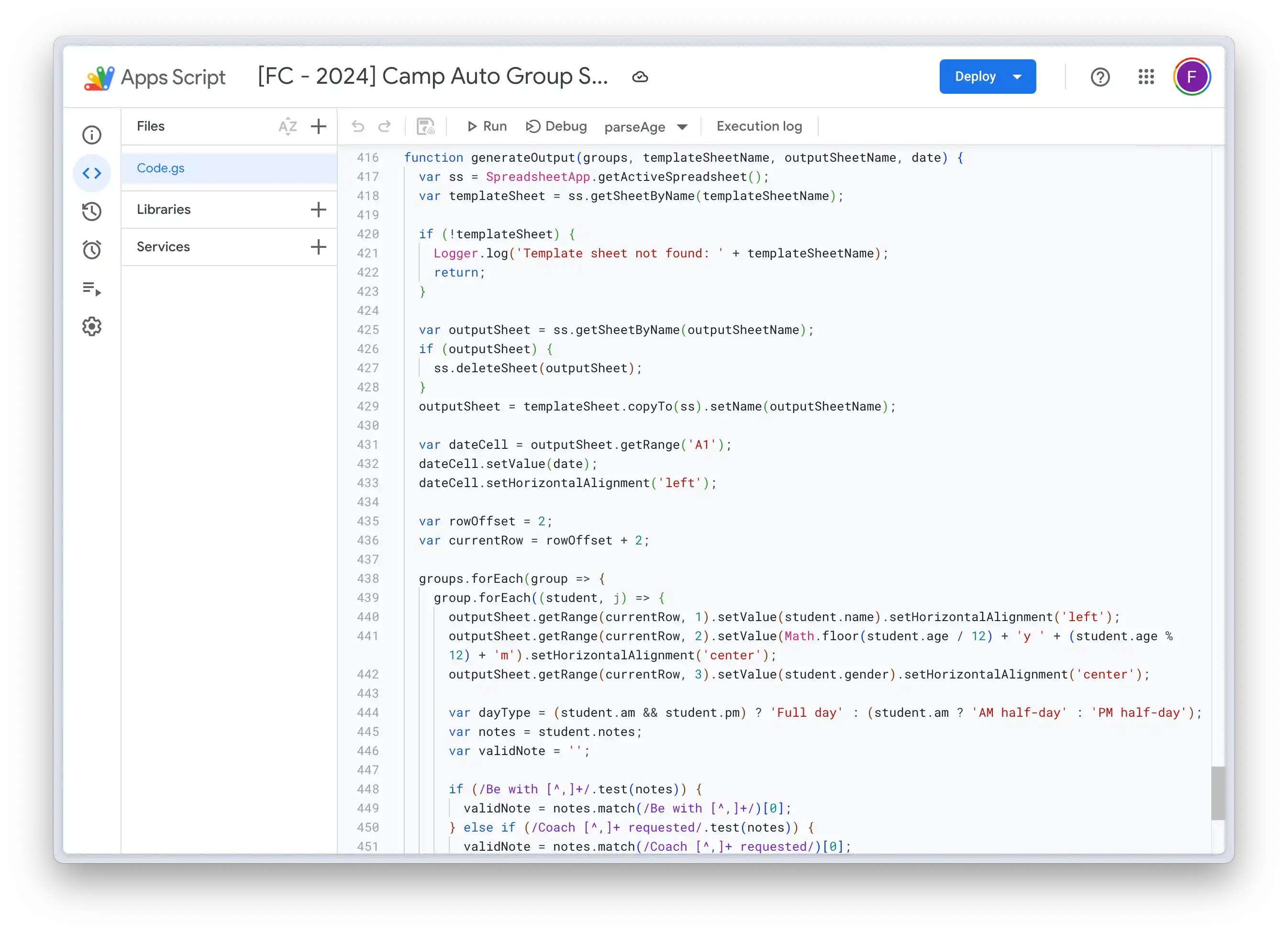Click var rowOffset on line 435
The width and height of the screenshot is (1288, 934).
(467, 521)
